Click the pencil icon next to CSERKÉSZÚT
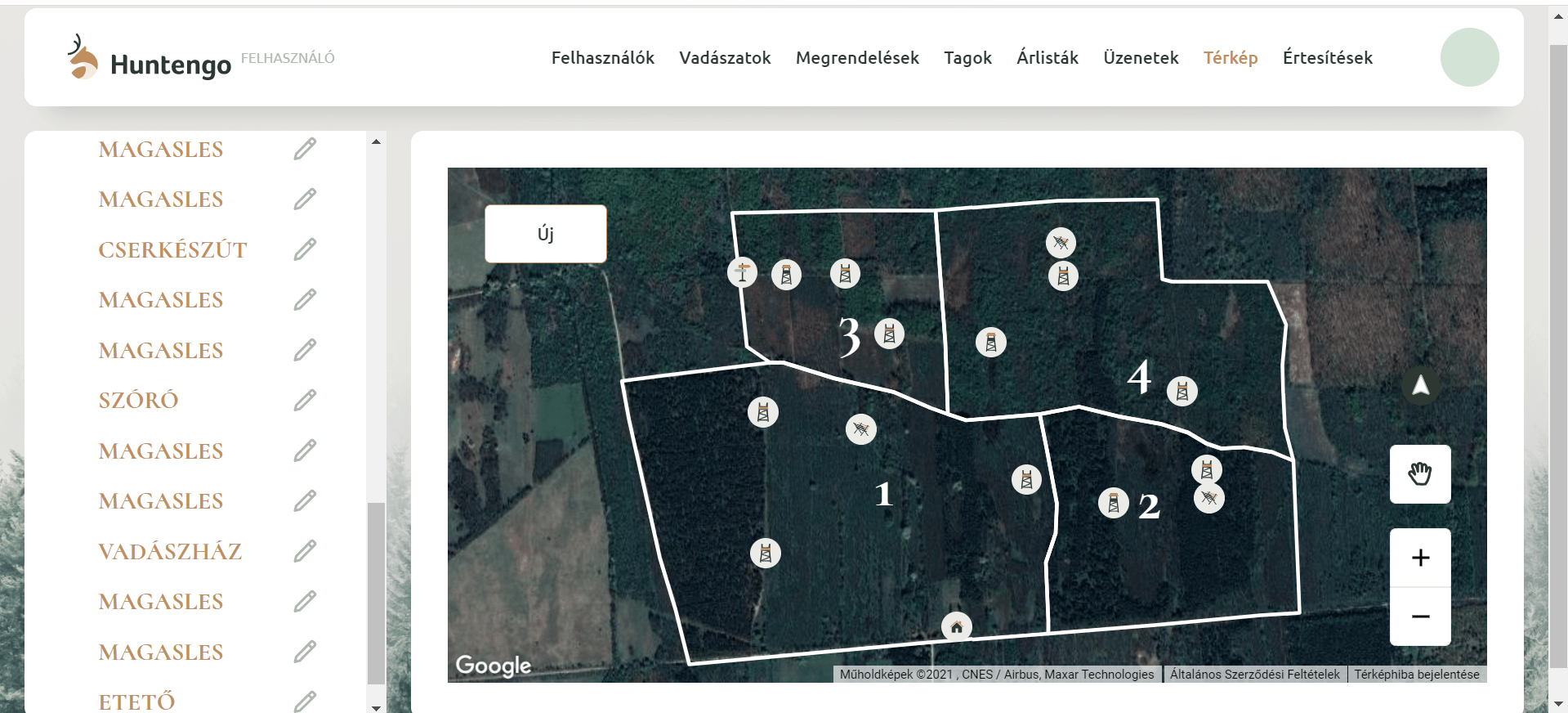 click(x=305, y=249)
